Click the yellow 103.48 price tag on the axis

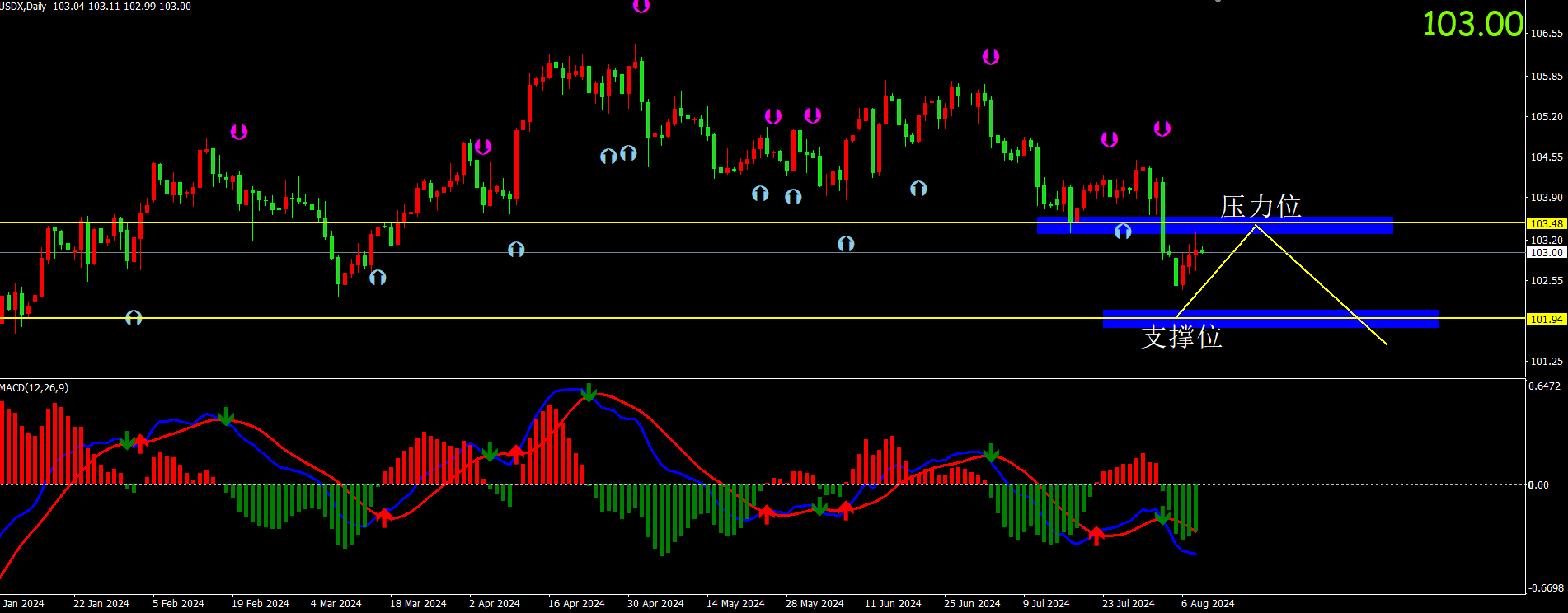(x=1547, y=223)
